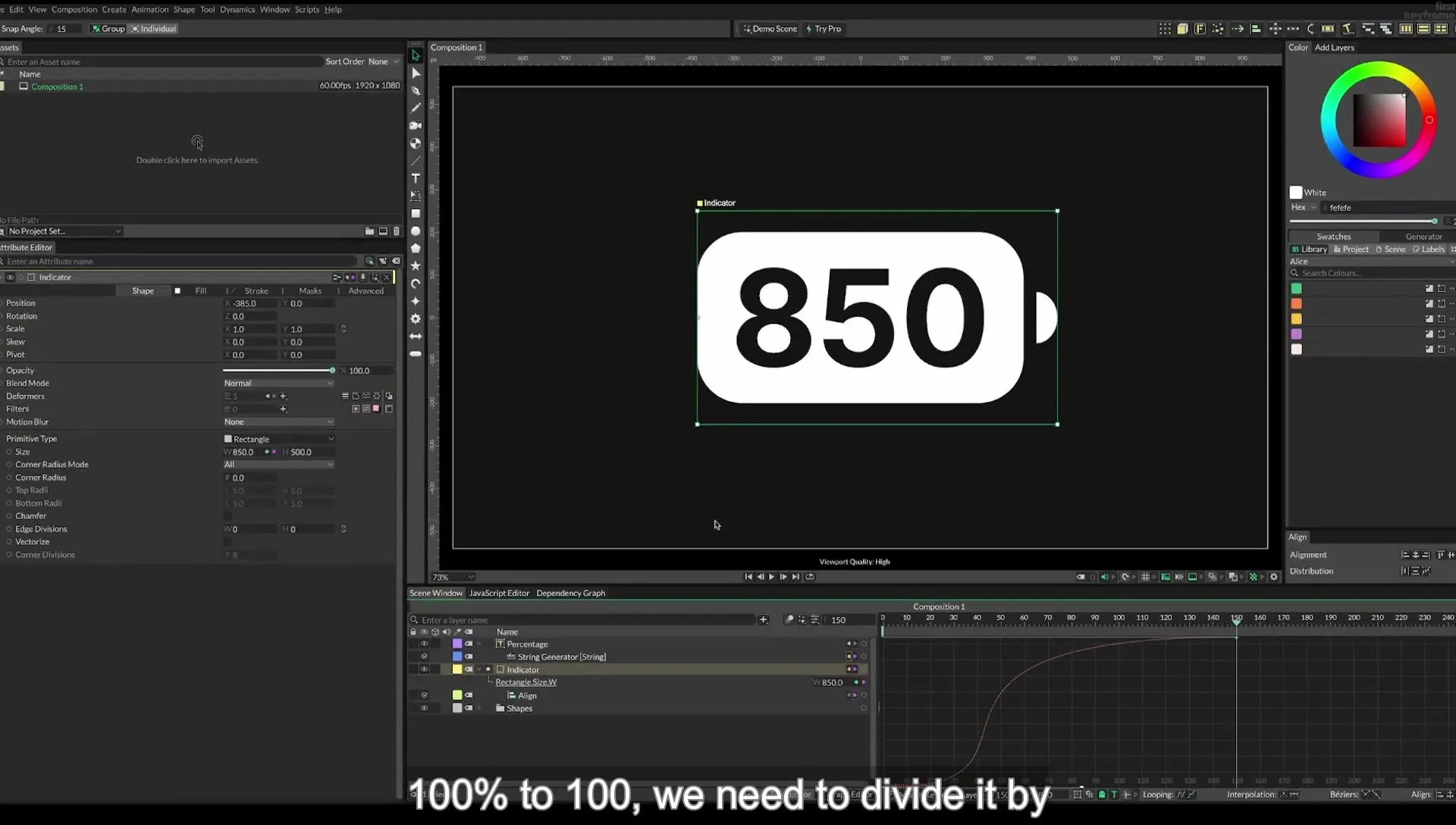The width and height of the screenshot is (1456, 825).
Task: Click the loop playback icon
Action: (x=810, y=577)
